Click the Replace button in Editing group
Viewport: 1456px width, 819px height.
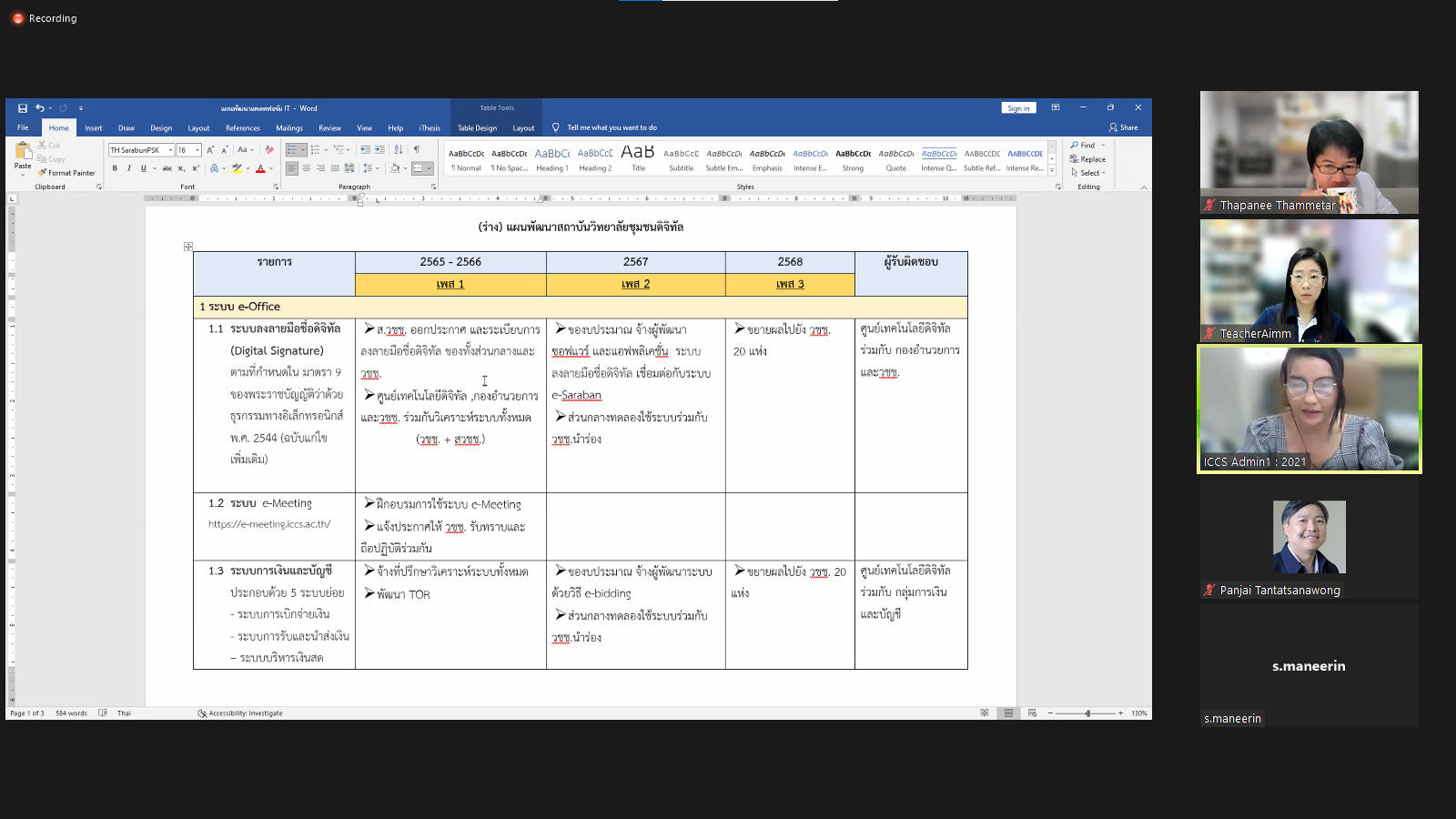point(1088,159)
